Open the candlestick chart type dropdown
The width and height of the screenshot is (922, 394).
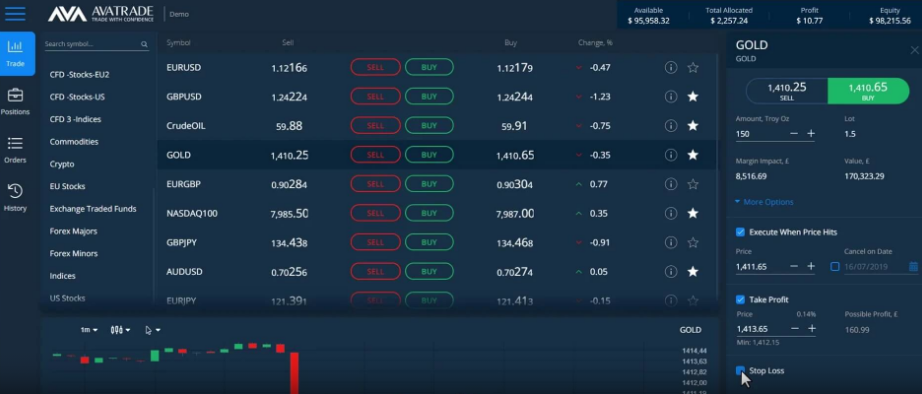[120, 330]
